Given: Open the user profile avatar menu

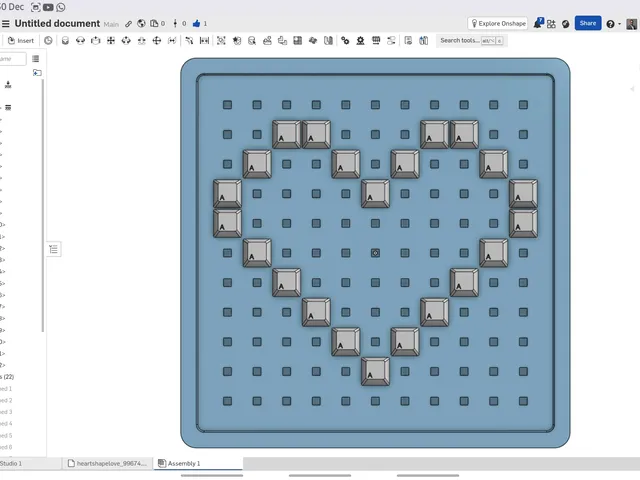Looking at the screenshot, I should pos(631,24).
